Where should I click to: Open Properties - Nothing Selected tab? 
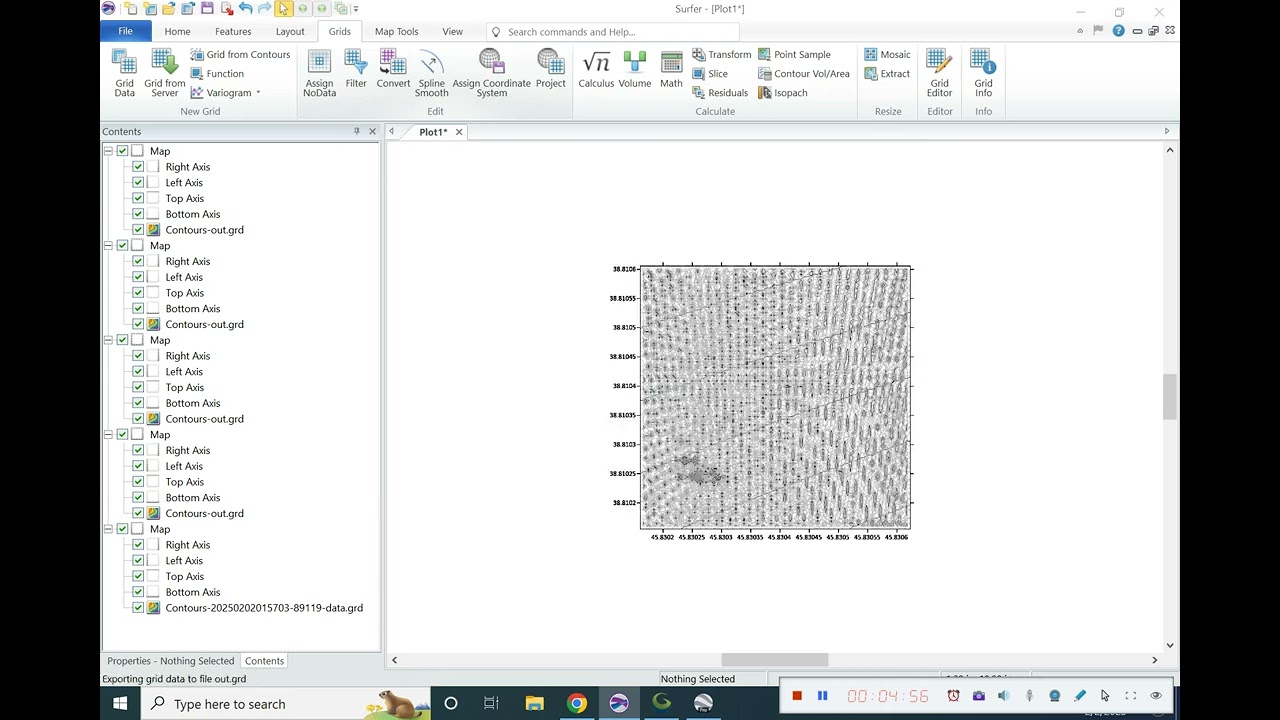tap(170, 661)
